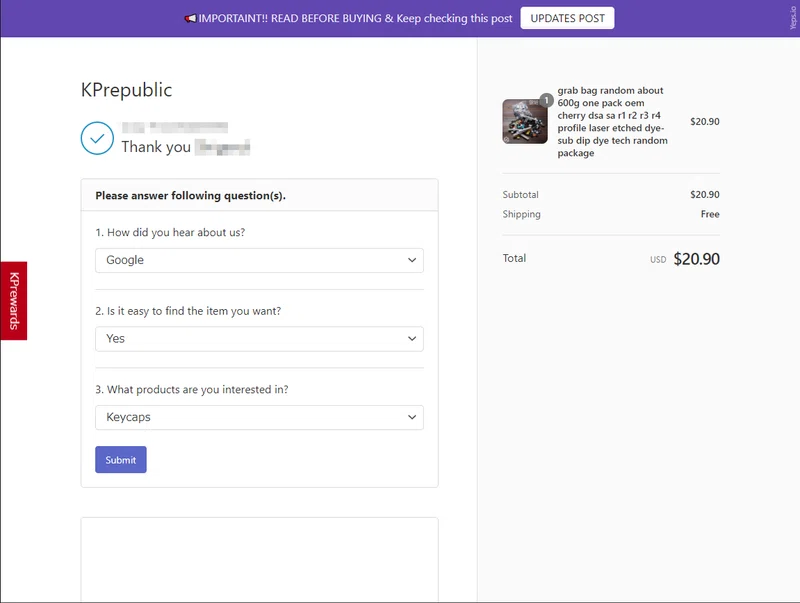Click the Subtotal label

[x=520, y=194]
